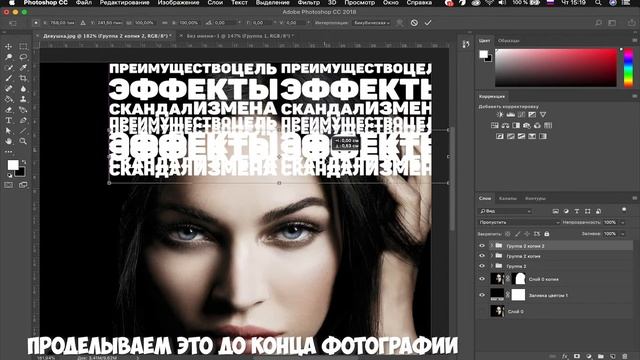Select the History Brush tool

pos(23,110)
